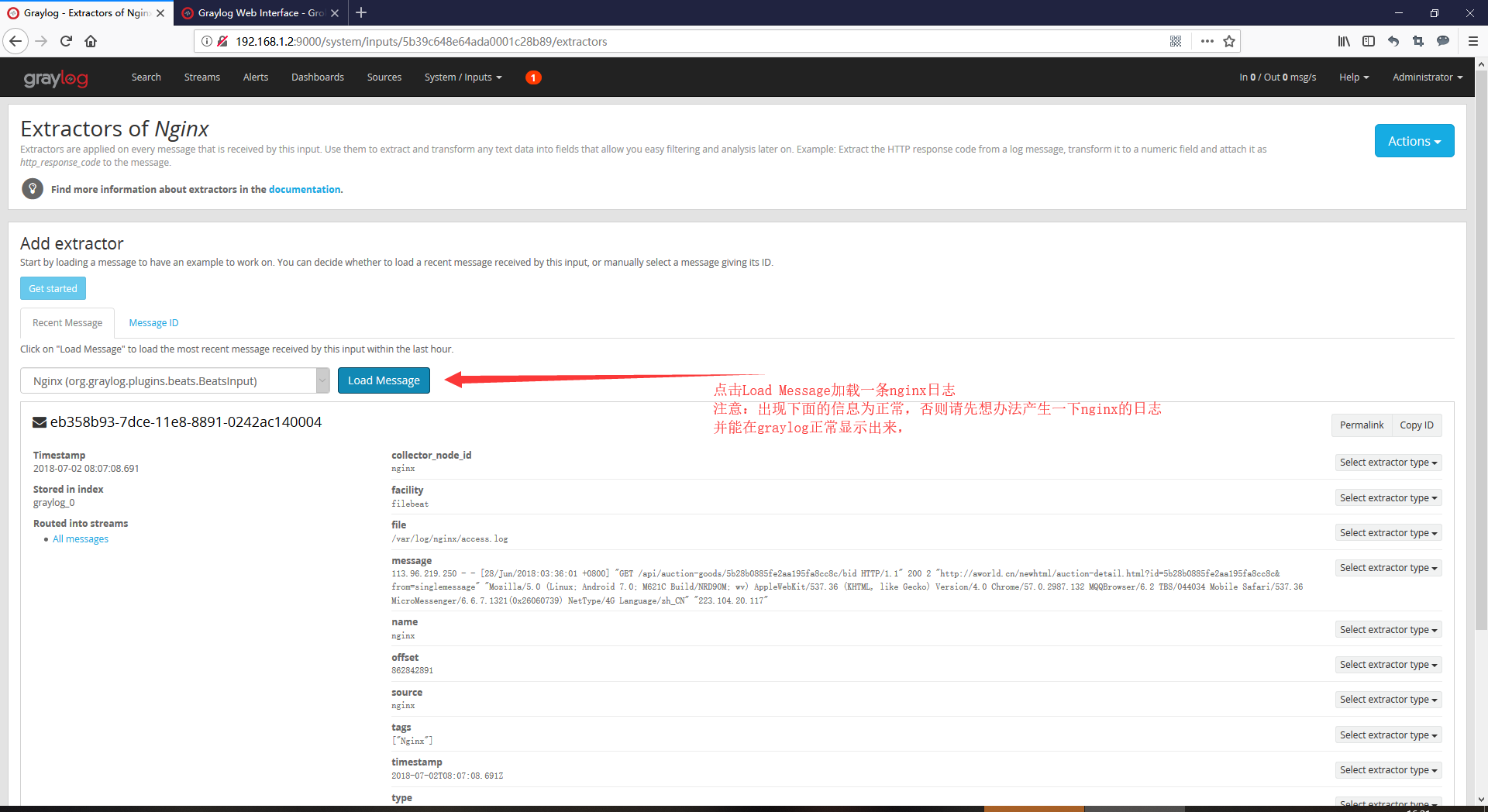Screen dimensions: 1488x812
Task: Click the screenshot crop toolbar icon
Action: coord(1418,41)
